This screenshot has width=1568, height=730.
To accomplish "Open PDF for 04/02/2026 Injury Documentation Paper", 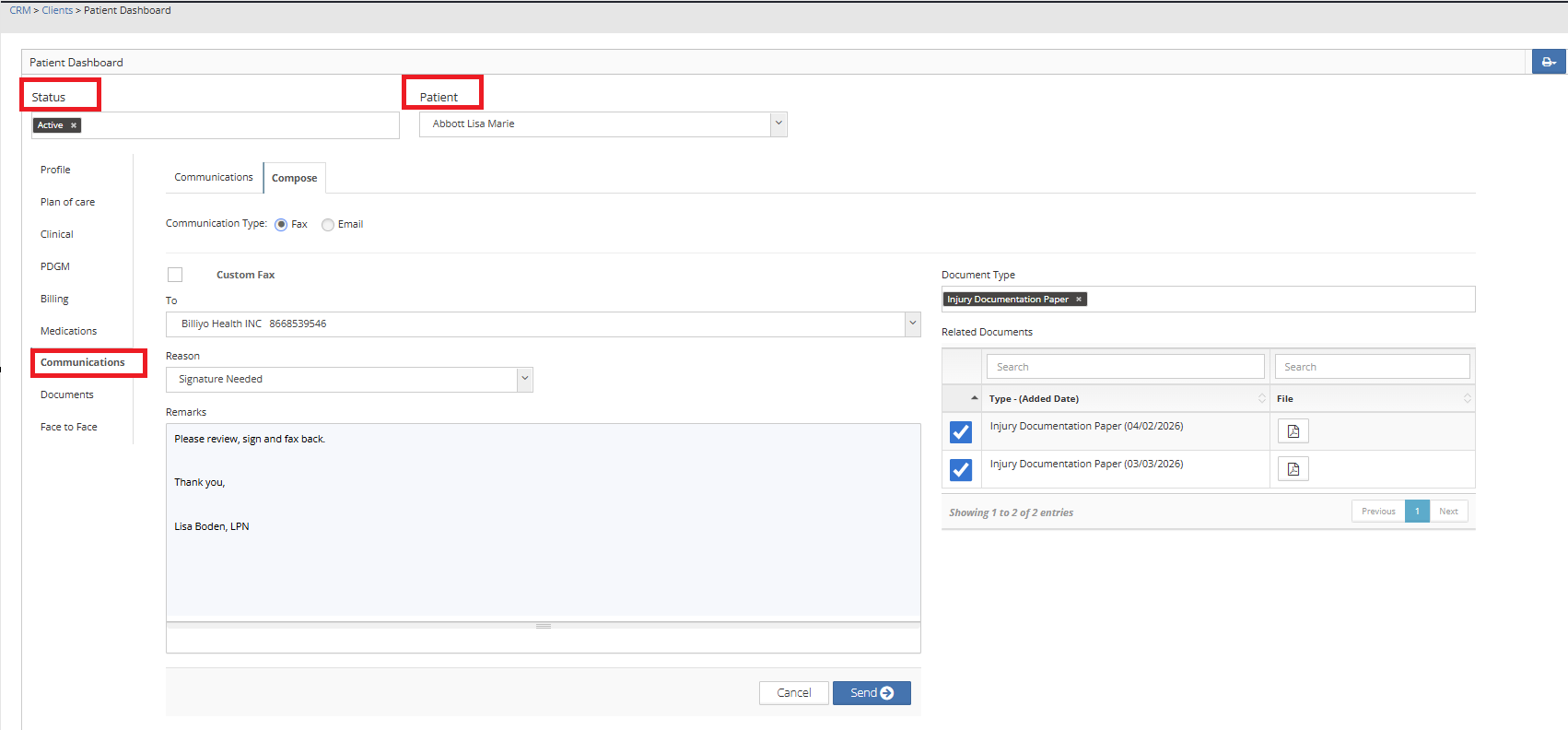I will click(x=1293, y=431).
